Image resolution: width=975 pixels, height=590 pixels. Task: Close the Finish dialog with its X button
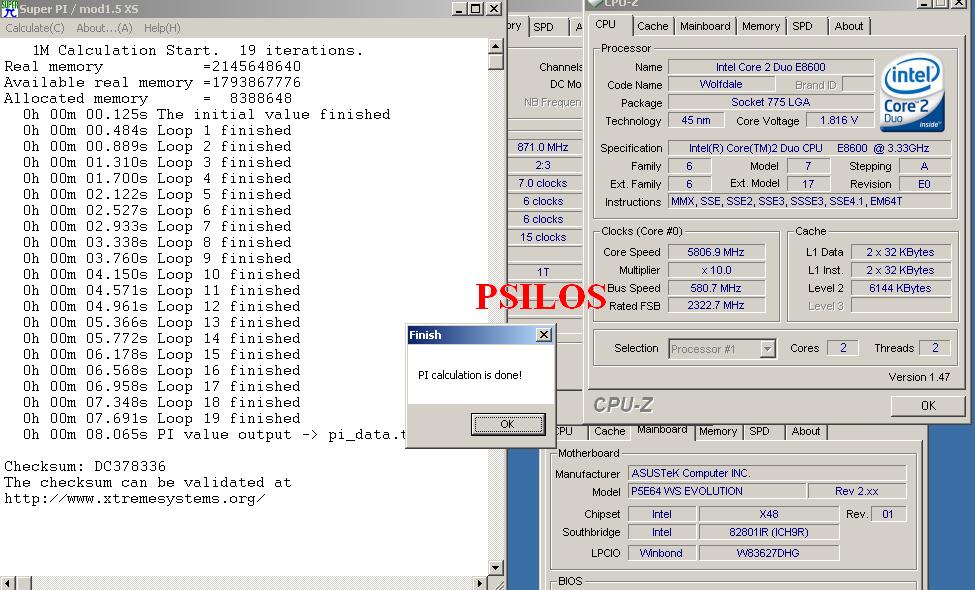pos(543,334)
